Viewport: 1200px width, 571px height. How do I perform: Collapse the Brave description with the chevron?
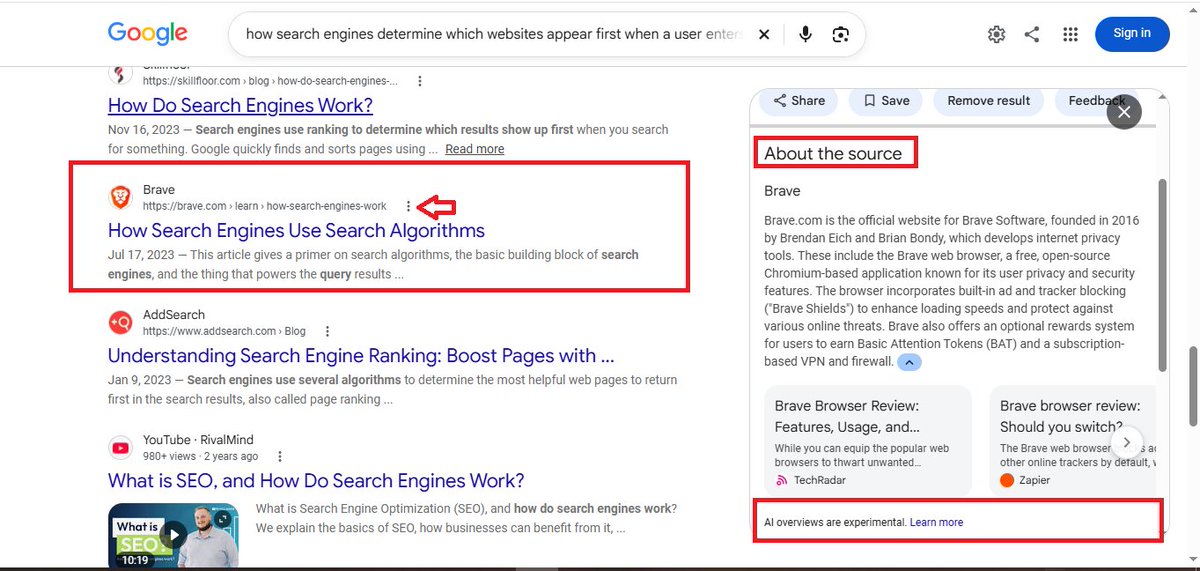[909, 362]
